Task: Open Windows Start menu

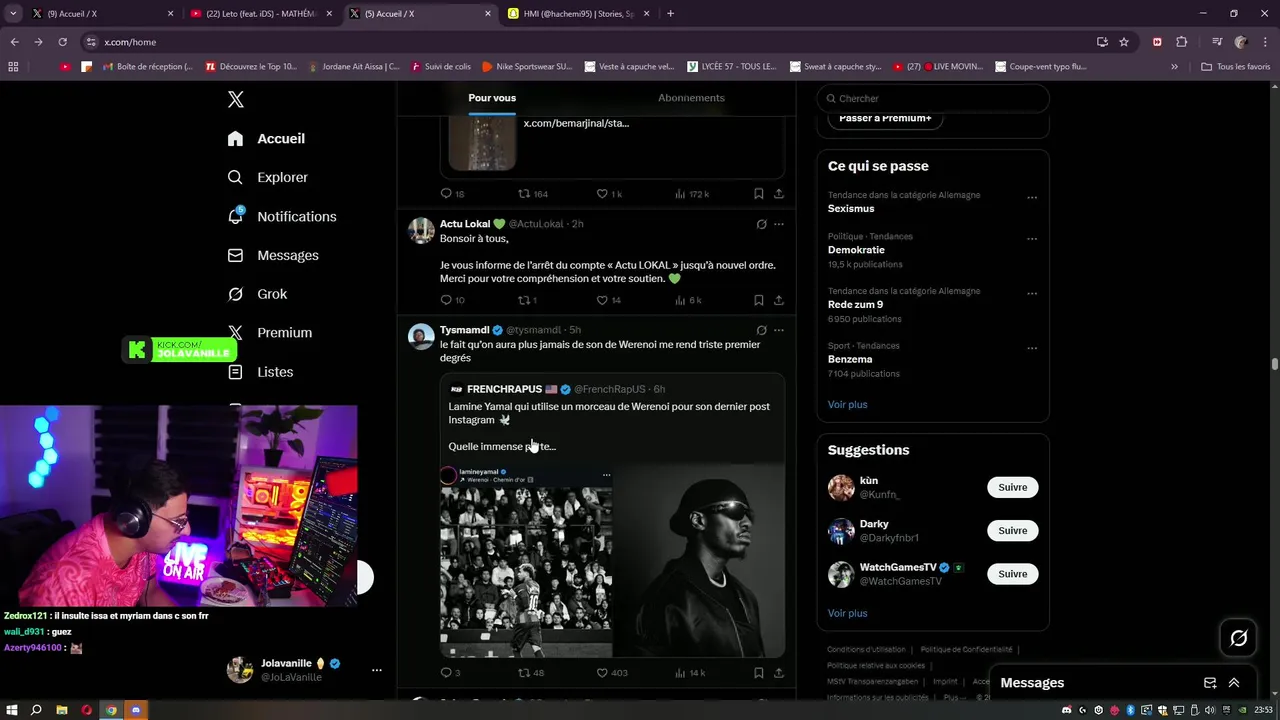Action: point(12,710)
